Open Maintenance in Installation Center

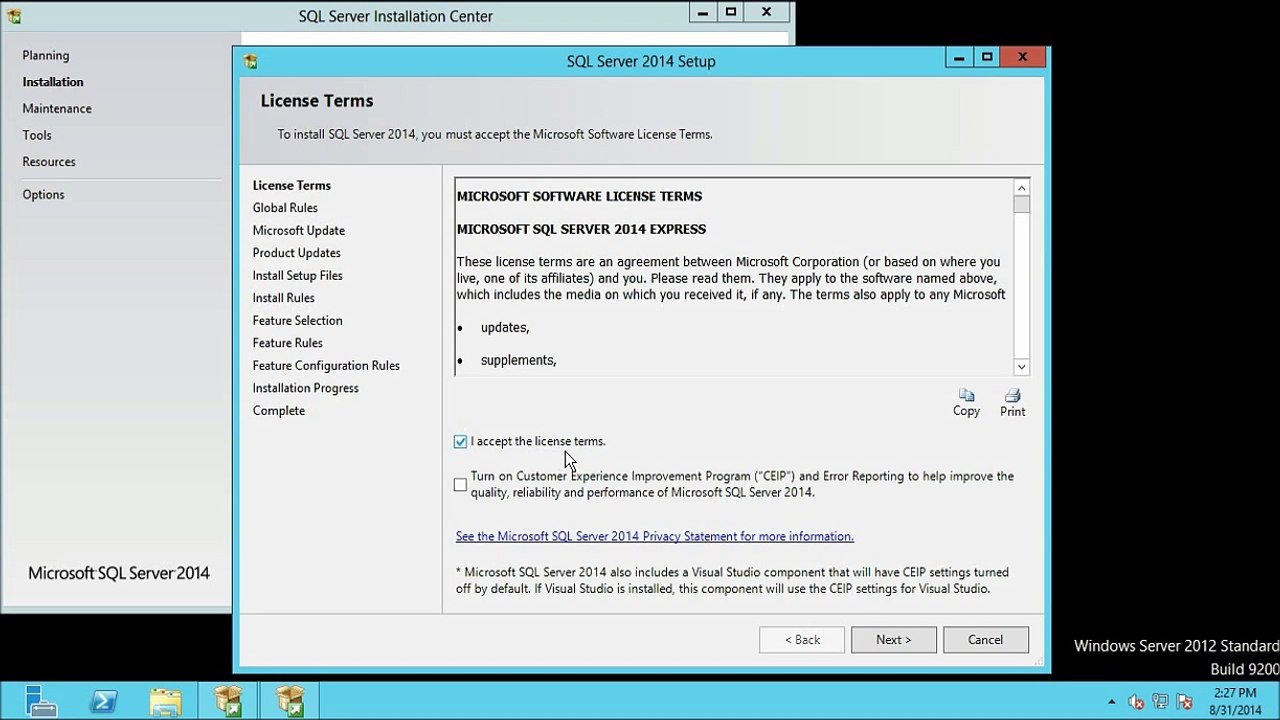[x=57, y=108]
